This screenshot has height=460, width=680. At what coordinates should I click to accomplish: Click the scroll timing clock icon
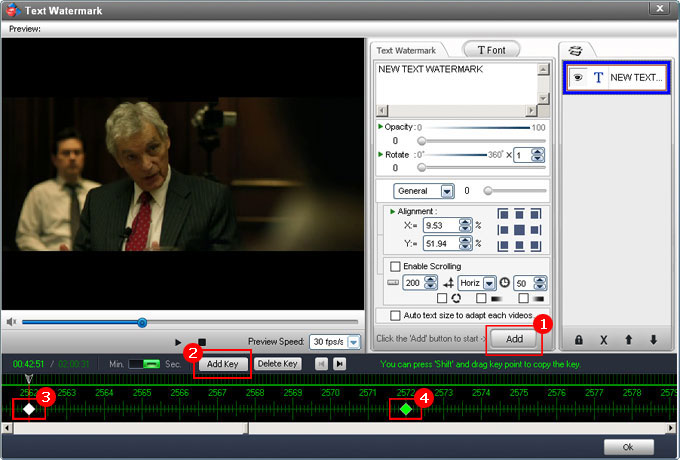504,283
